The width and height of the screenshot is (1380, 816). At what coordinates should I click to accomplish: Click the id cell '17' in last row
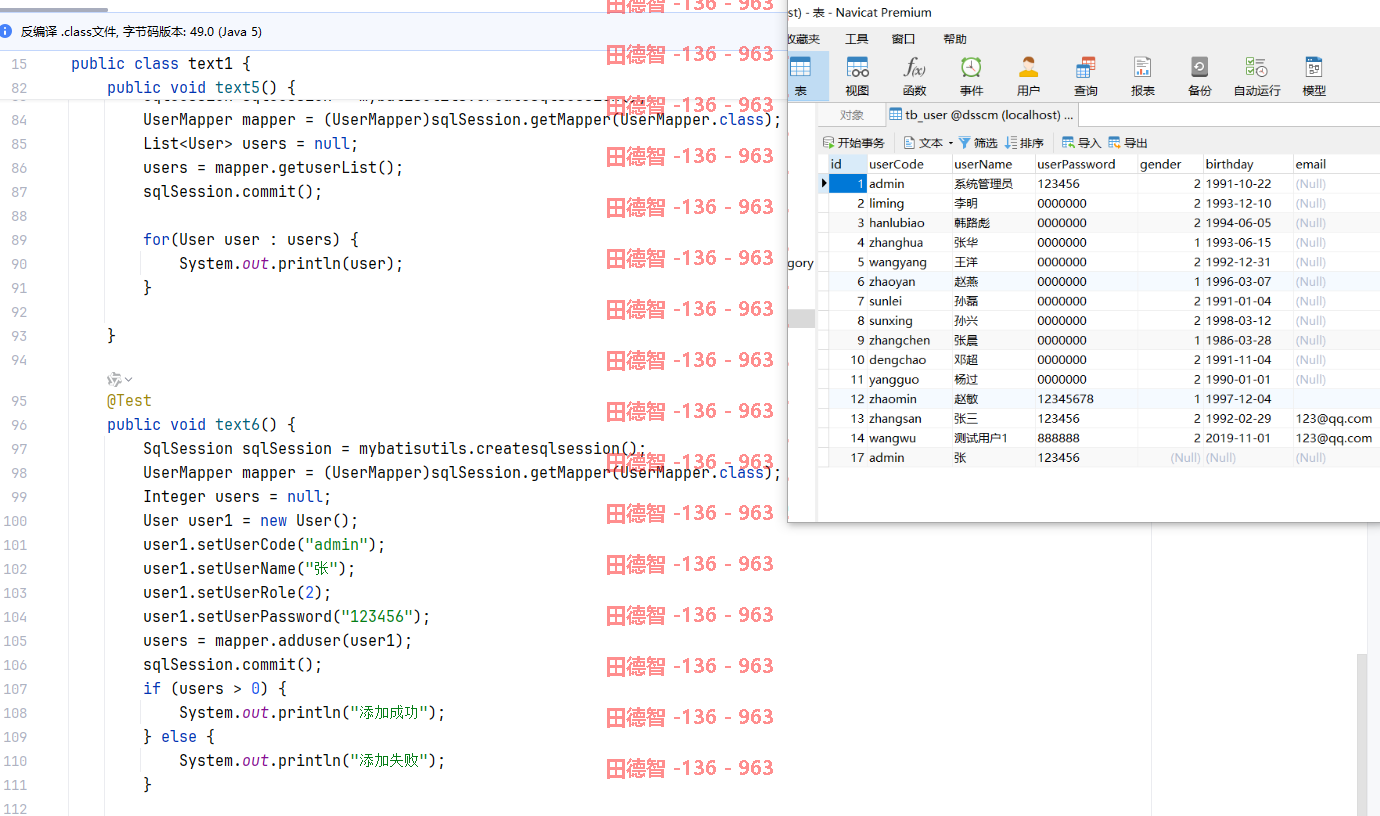point(847,458)
